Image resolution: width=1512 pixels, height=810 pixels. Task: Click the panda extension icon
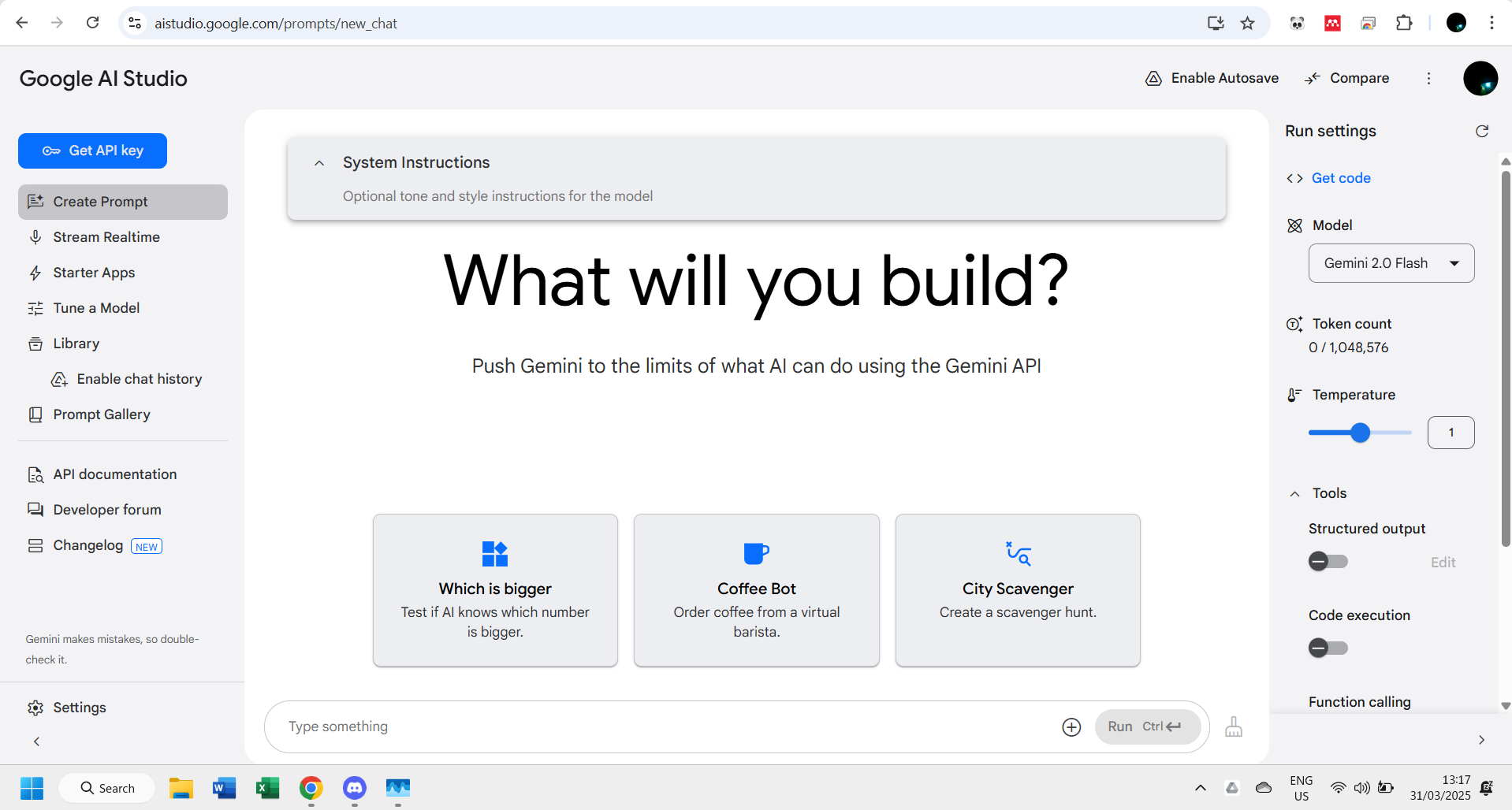click(x=1298, y=23)
